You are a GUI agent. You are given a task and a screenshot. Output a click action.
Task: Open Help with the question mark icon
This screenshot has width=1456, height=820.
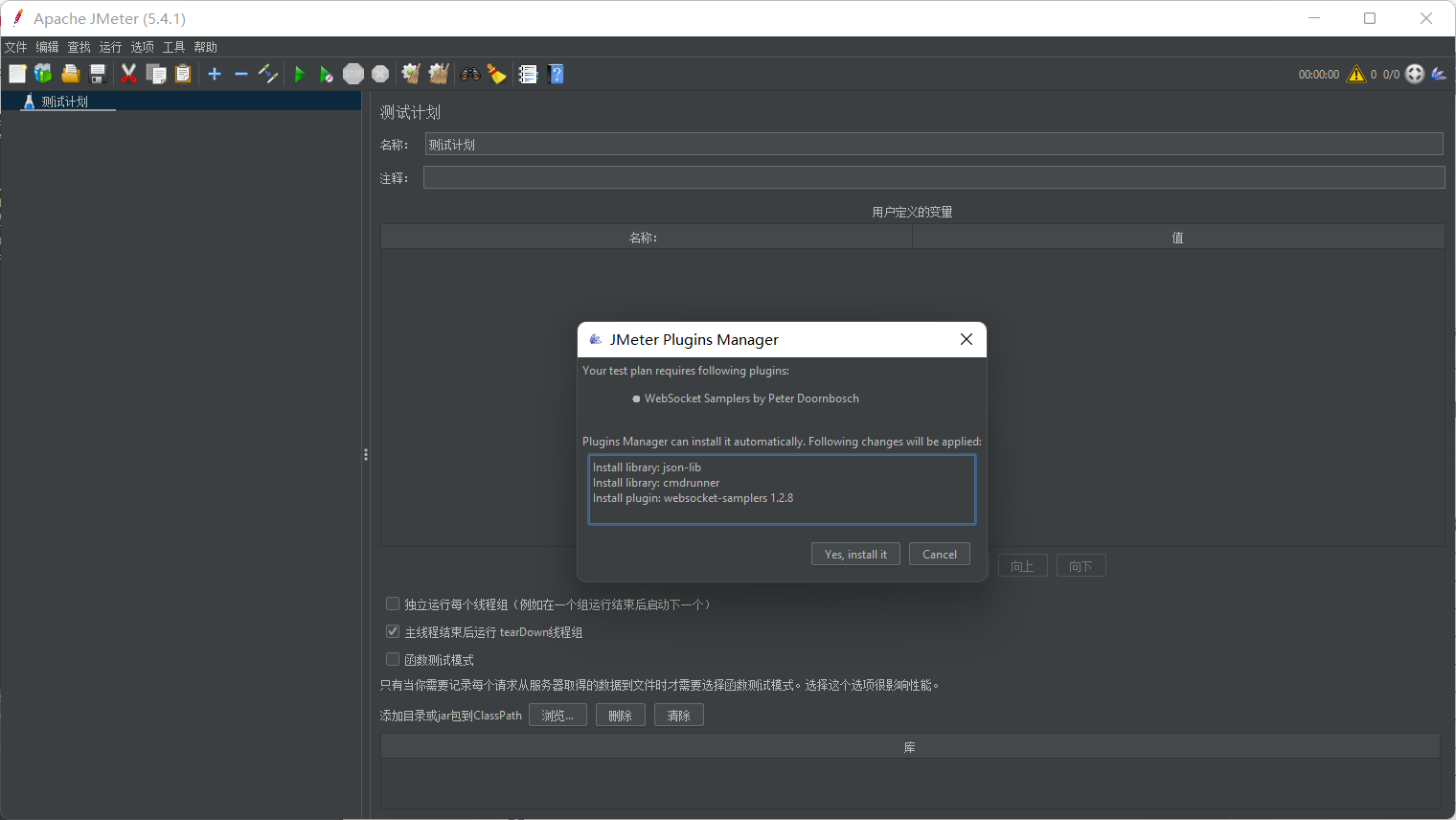coord(556,74)
